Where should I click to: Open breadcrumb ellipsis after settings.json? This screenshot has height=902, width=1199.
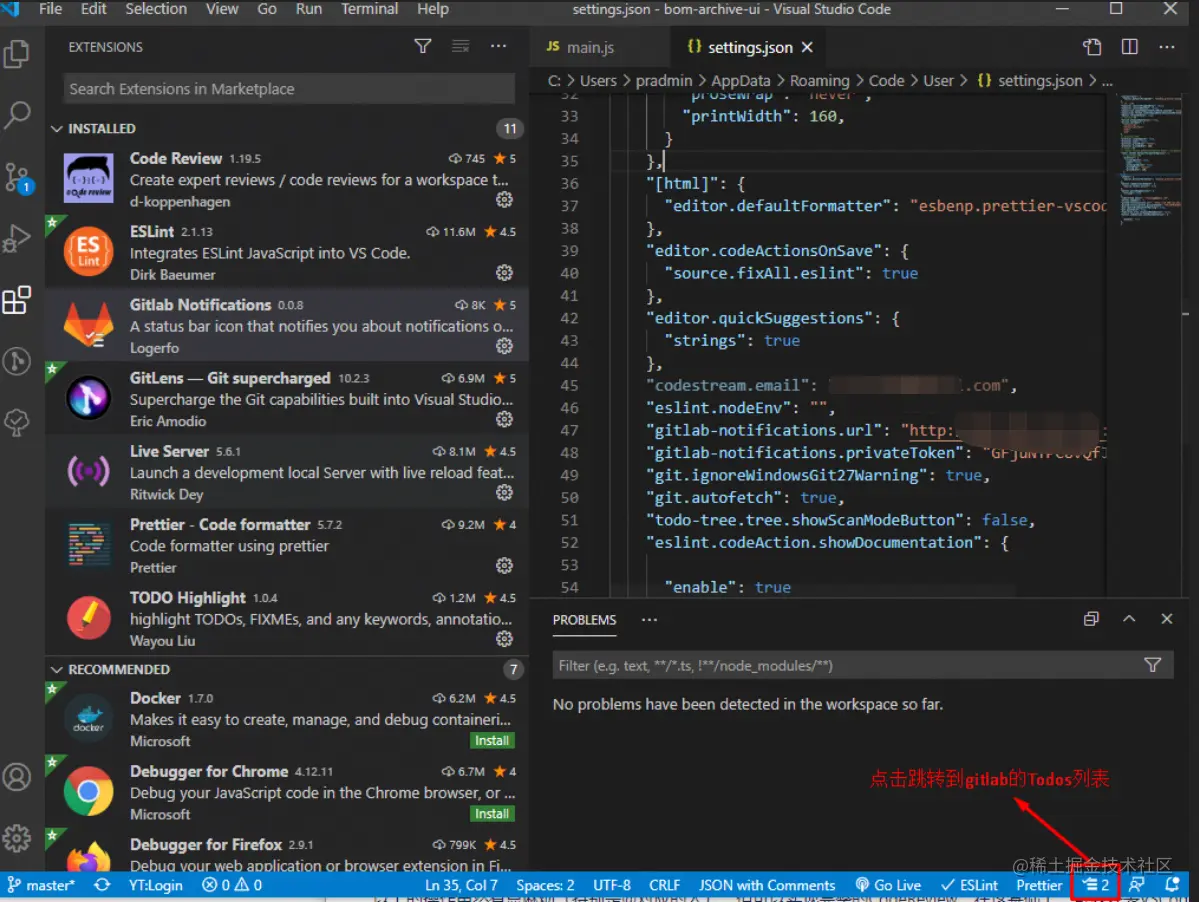click(x=1107, y=81)
